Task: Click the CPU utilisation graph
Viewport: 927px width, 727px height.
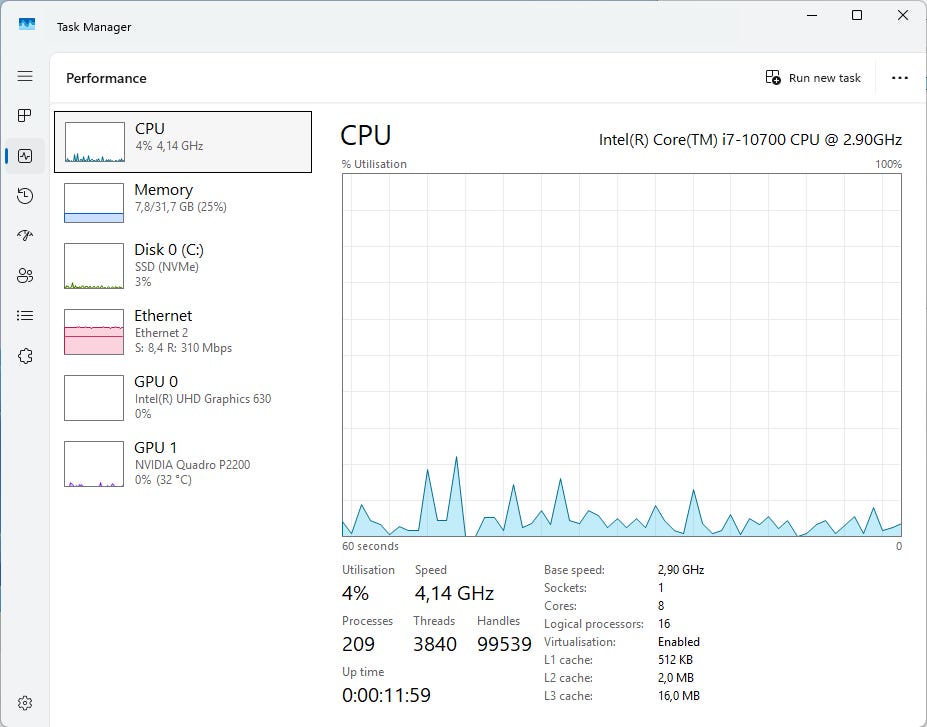Action: click(x=621, y=355)
